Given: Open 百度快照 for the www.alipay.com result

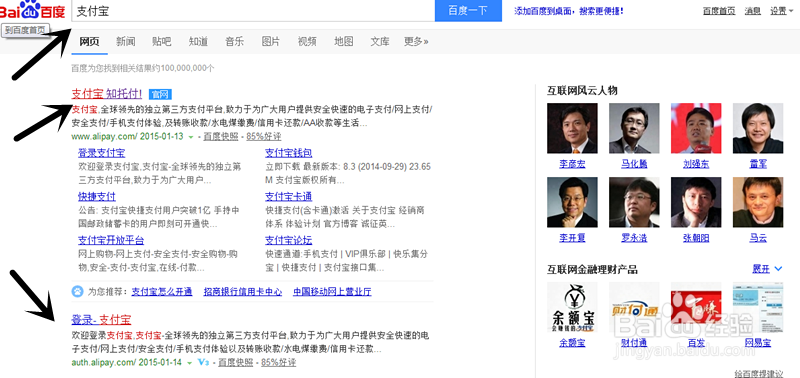Looking at the screenshot, I should (221, 137).
